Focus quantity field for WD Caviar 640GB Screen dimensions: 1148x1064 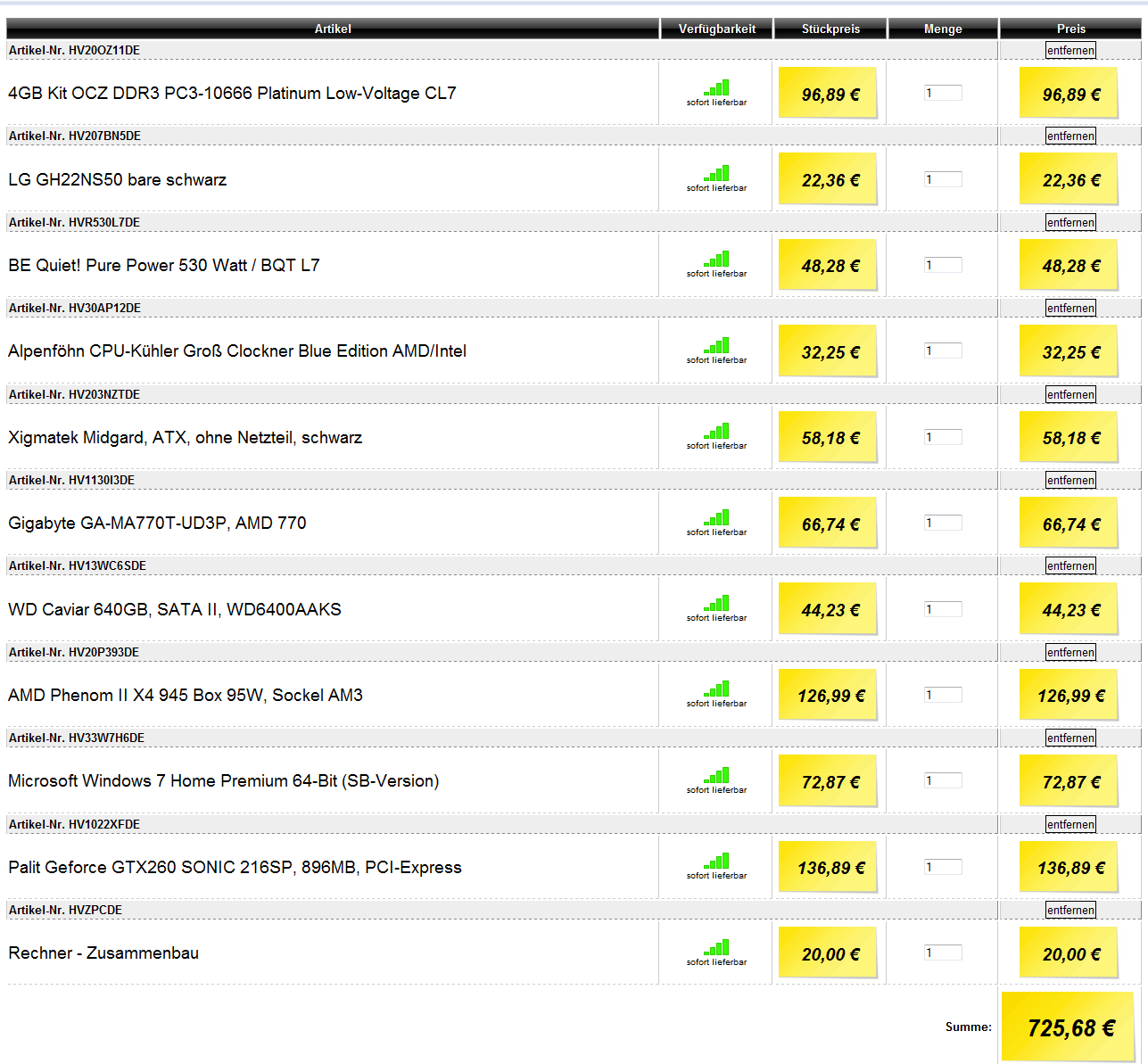pos(943,609)
